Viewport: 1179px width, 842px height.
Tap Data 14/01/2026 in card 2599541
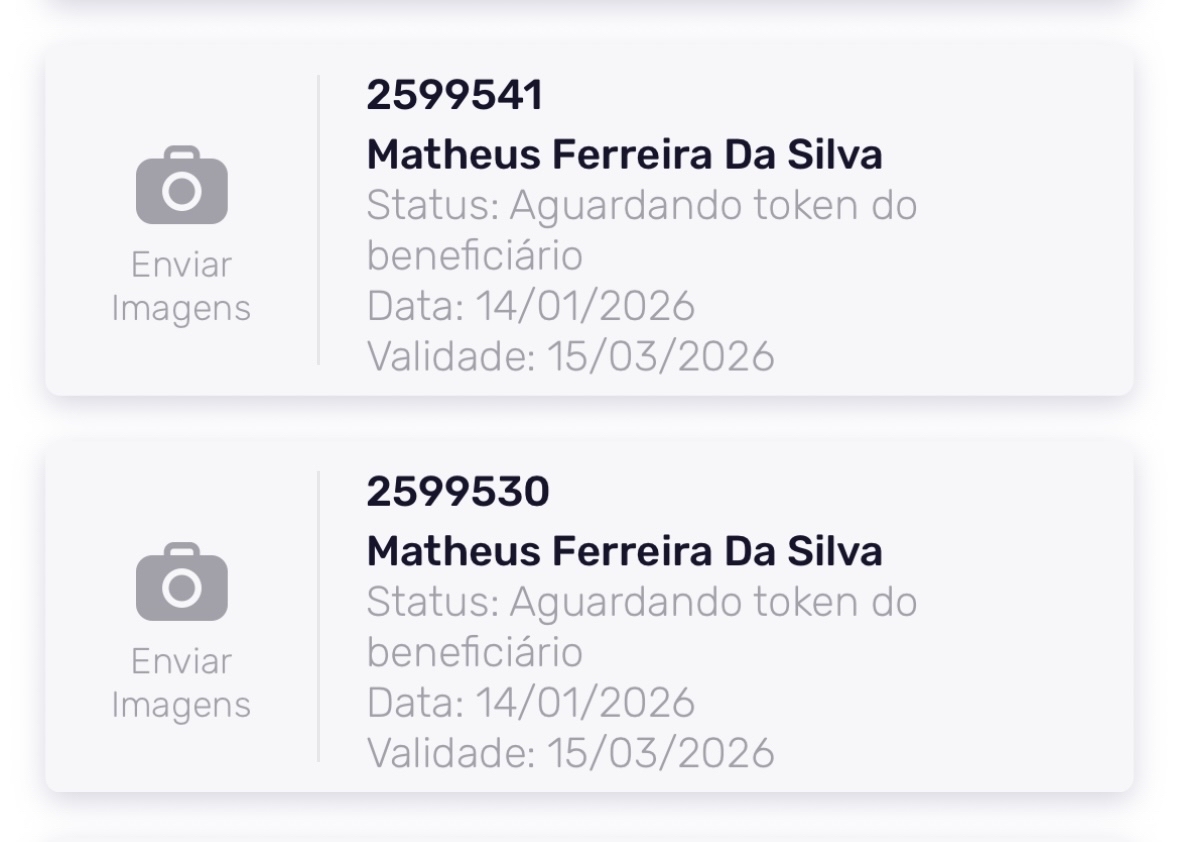click(530, 306)
